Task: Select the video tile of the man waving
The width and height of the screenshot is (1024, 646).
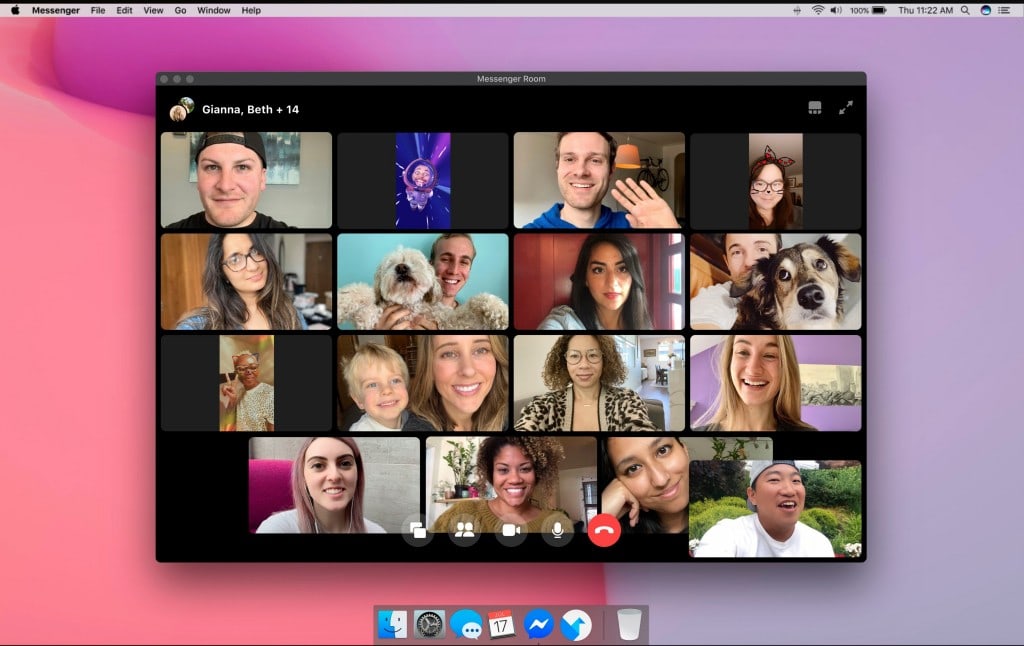Action: pos(598,180)
